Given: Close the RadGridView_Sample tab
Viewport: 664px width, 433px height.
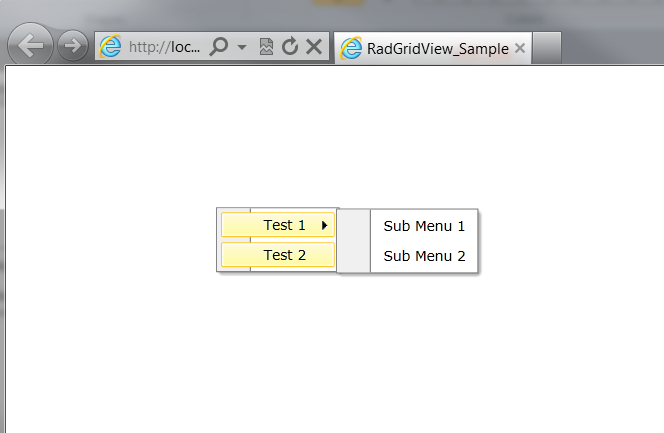Looking at the screenshot, I should [x=520, y=48].
